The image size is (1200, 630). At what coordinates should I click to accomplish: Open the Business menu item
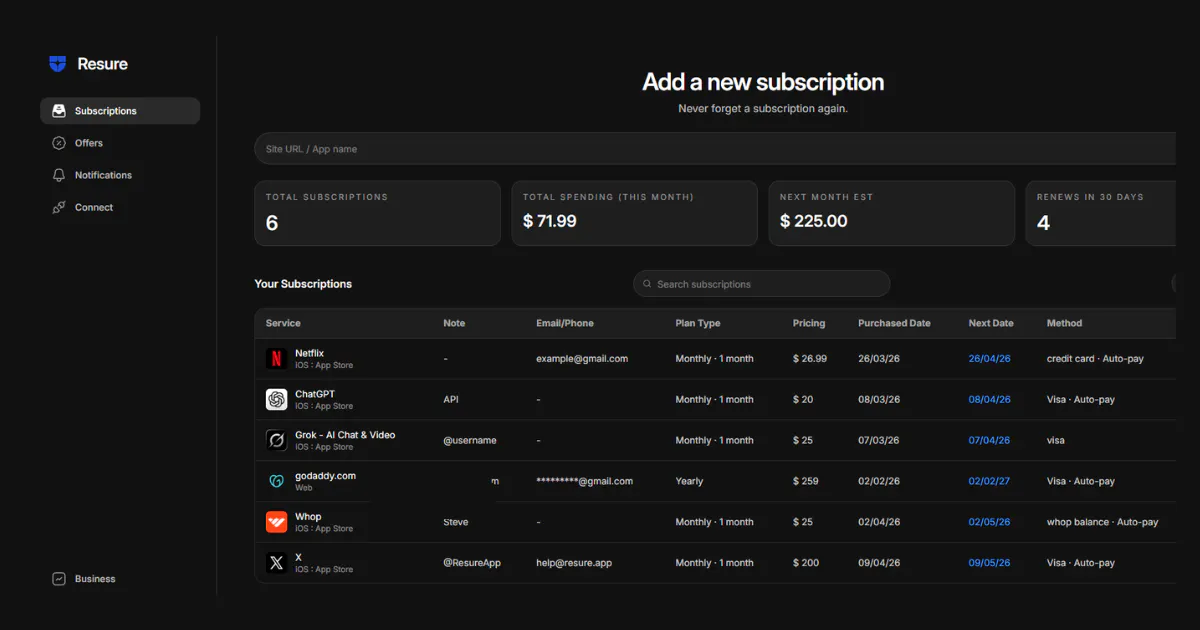[x=120, y=579]
